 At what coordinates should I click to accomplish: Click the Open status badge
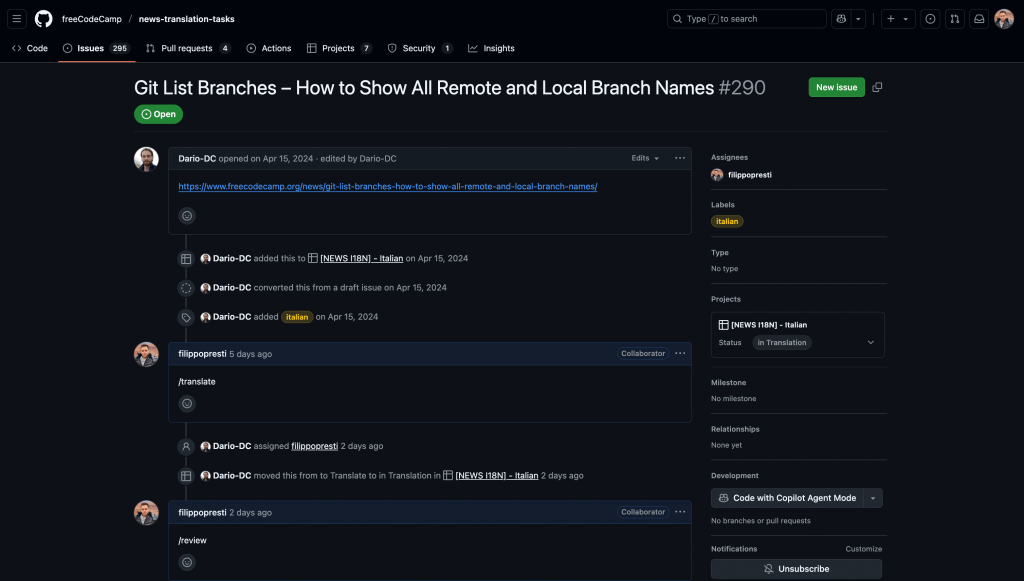click(x=158, y=114)
